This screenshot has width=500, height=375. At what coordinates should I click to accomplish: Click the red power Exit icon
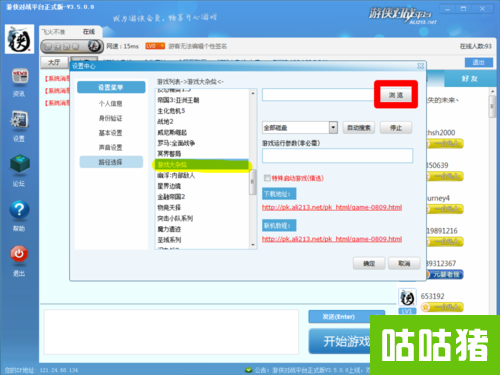19,254
